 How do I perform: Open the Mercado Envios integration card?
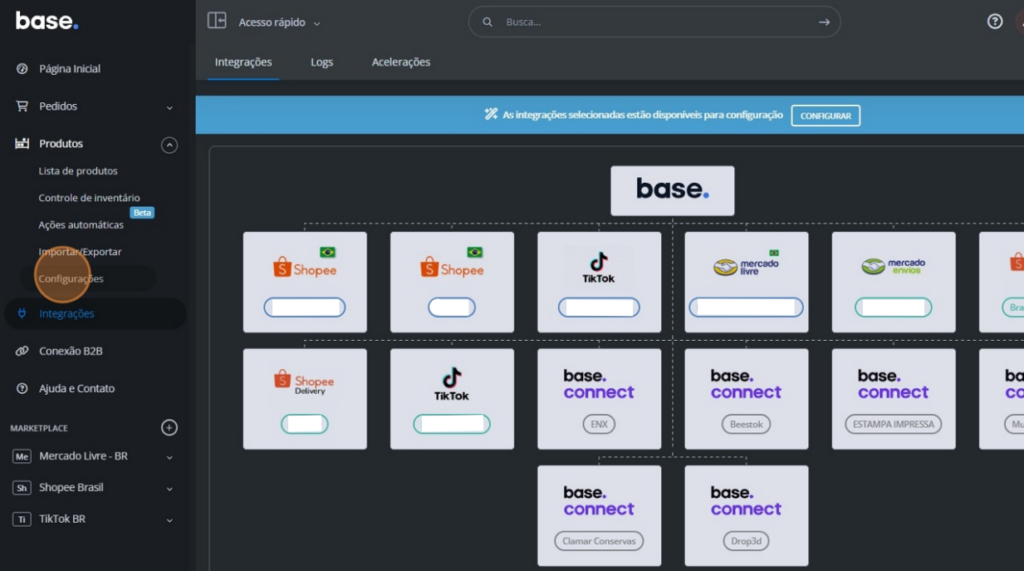893,282
